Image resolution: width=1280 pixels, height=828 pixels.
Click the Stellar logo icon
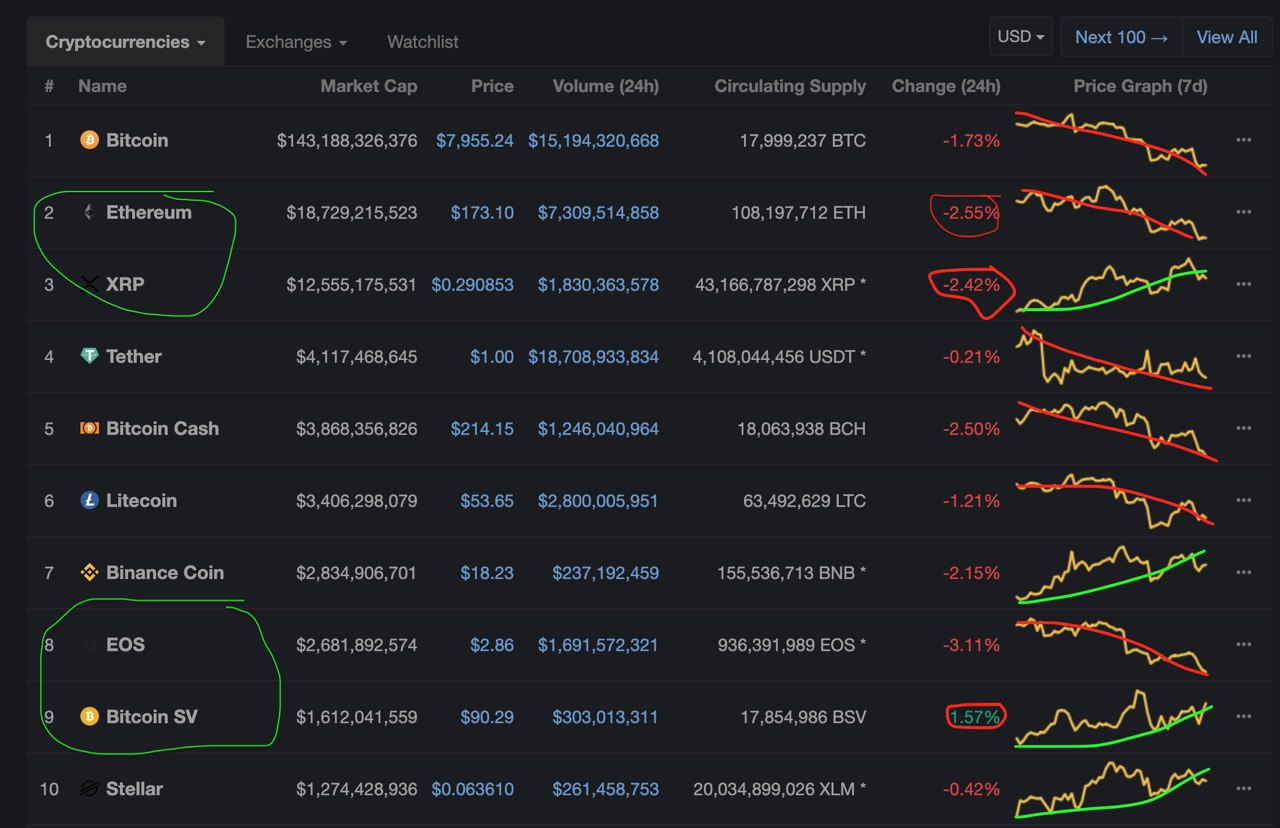pyautogui.click(x=89, y=788)
